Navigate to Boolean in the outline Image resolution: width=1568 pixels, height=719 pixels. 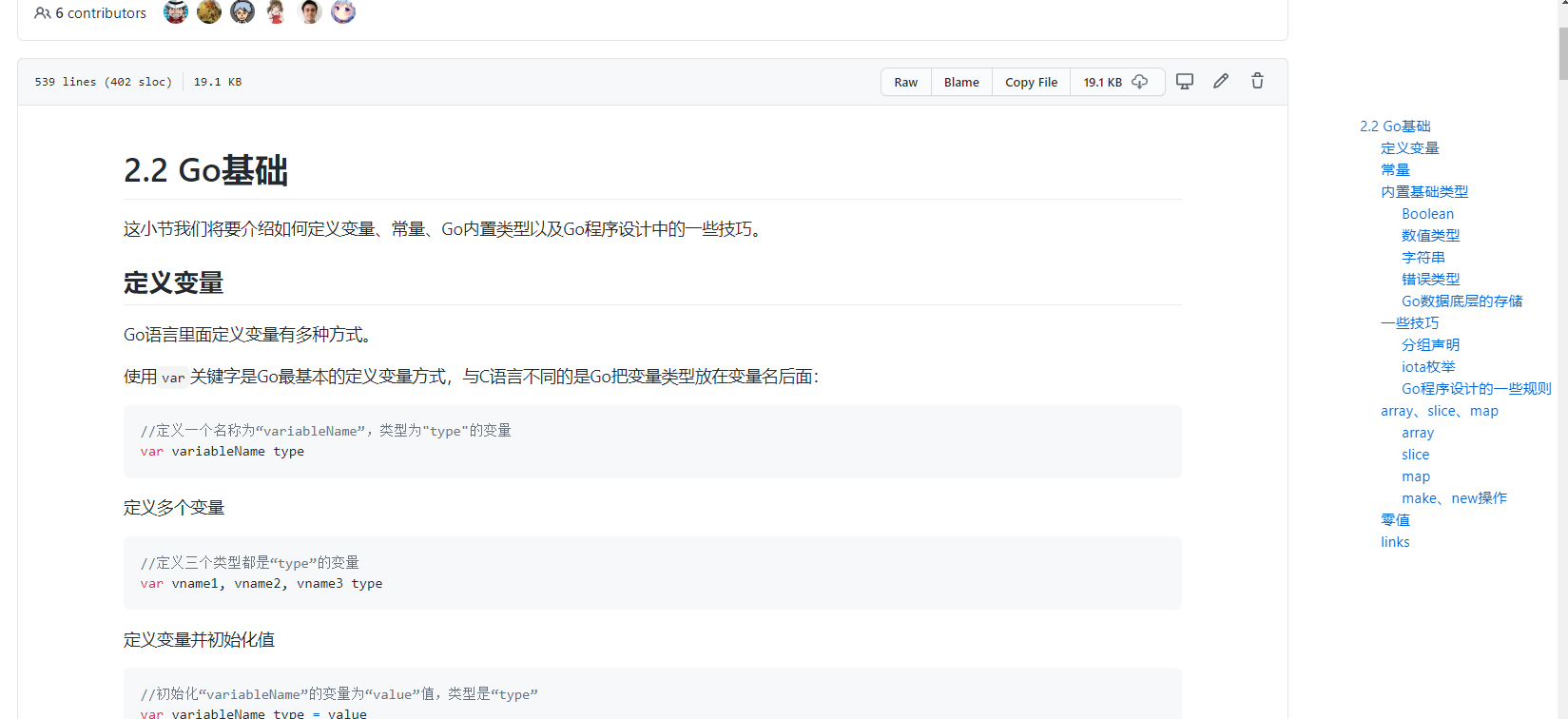point(1427,214)
